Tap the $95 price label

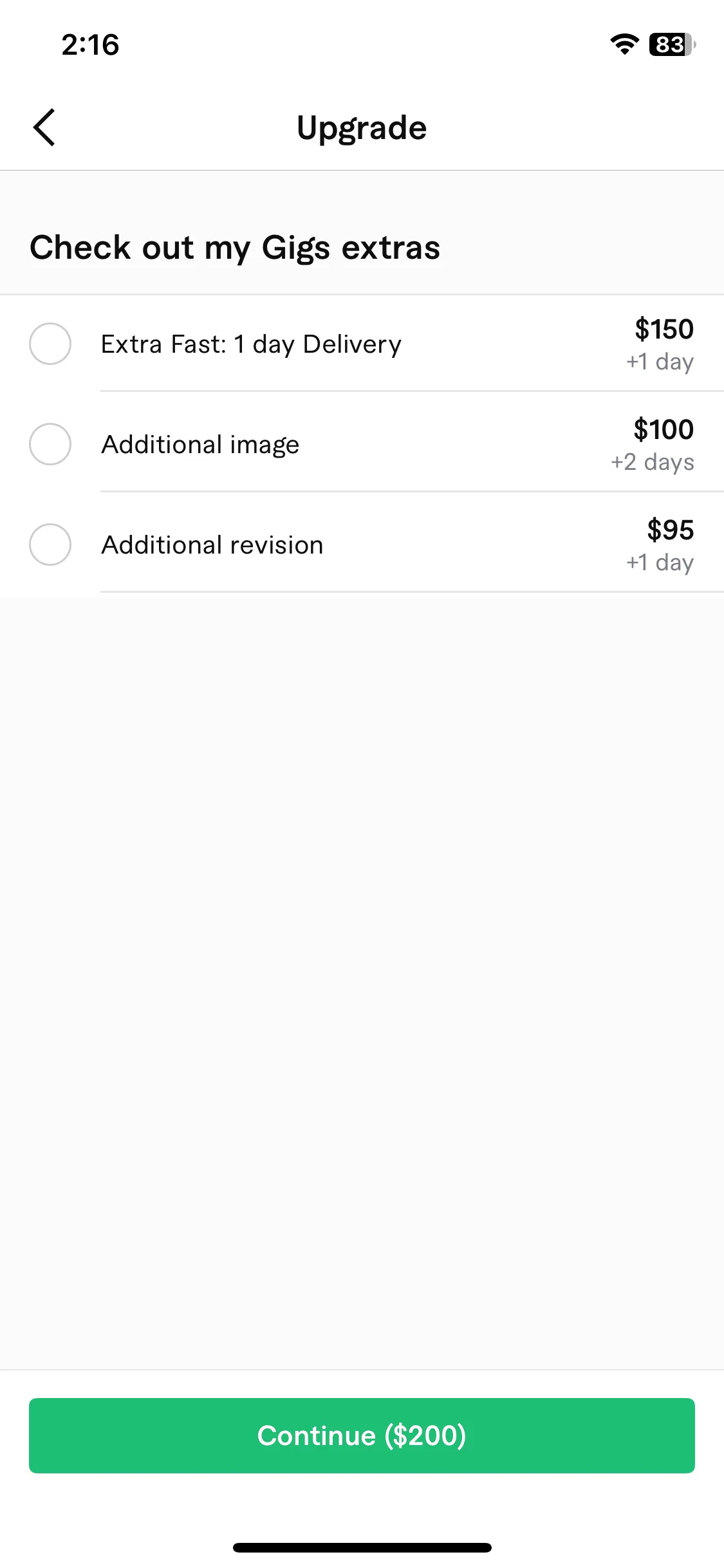(x=671, y=530)
